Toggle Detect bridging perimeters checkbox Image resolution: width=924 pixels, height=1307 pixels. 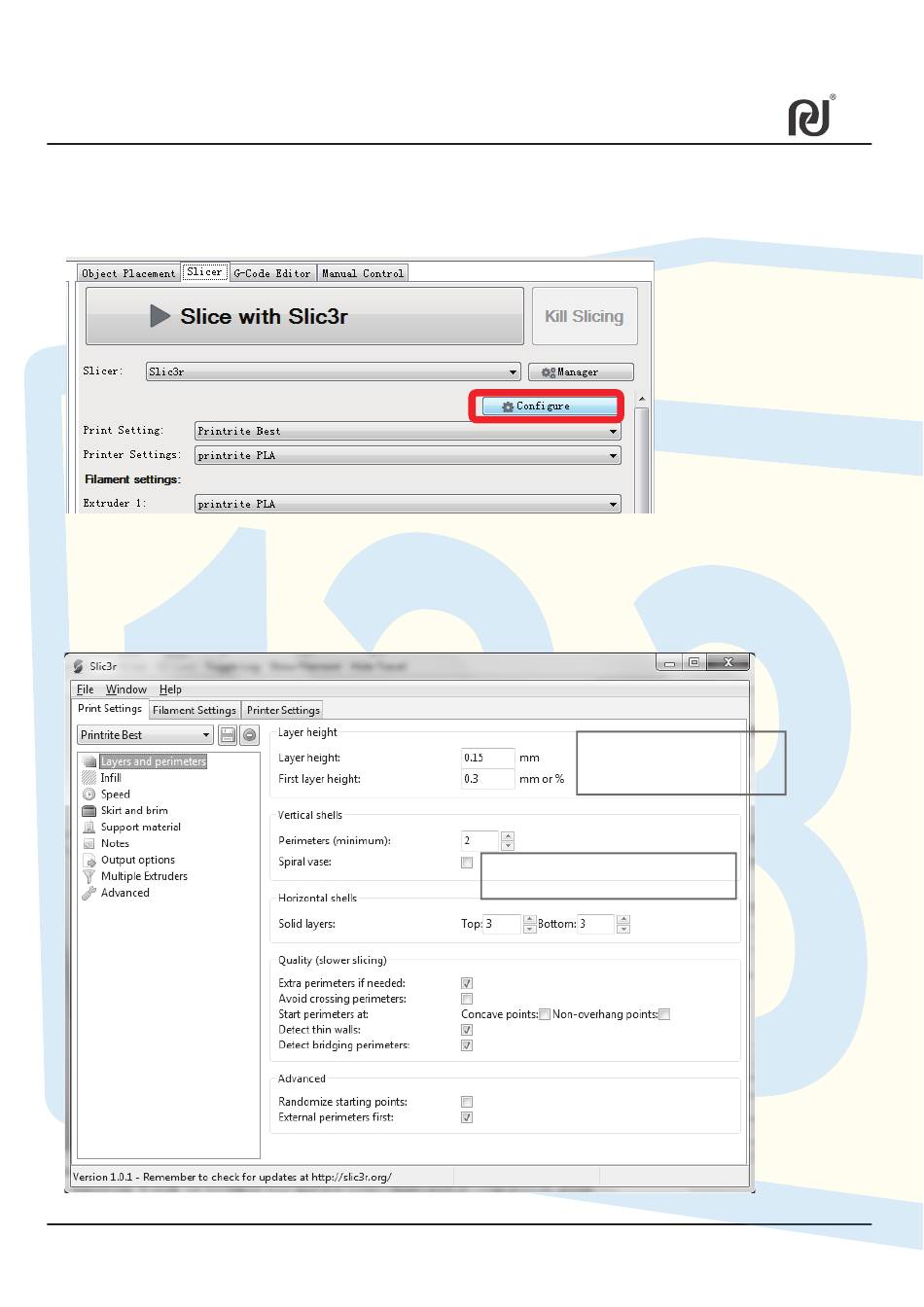point(467,1045)
